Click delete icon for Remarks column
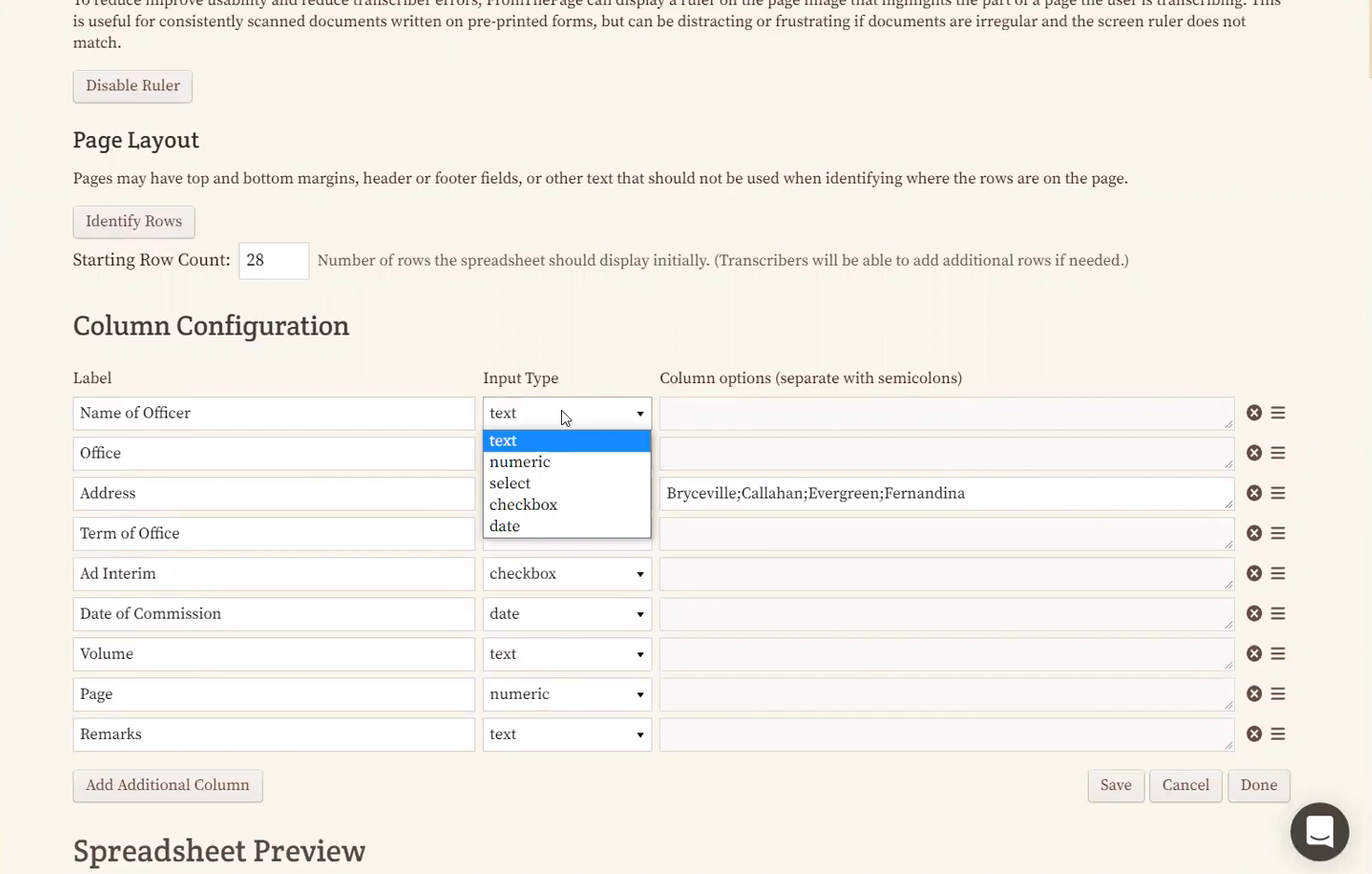This screenshot has width=1372, height=874. 1254,734
